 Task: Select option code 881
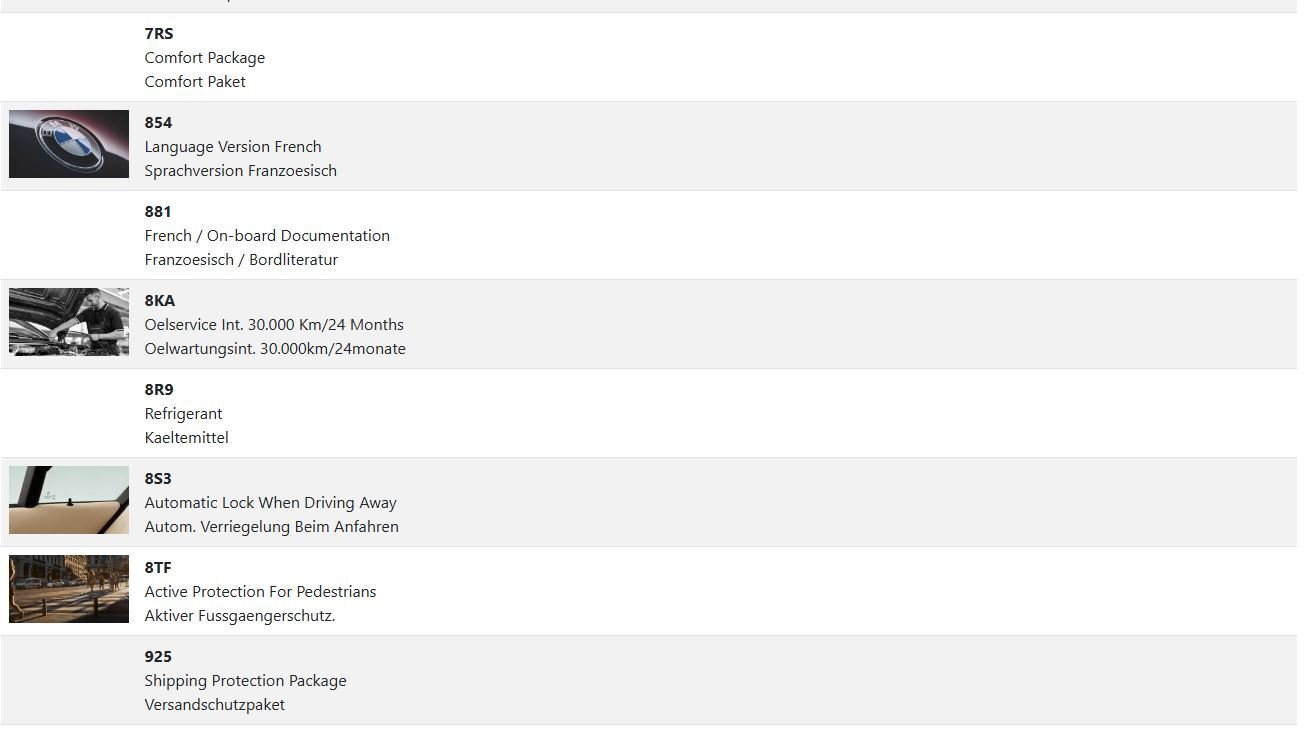tap(158, 212)
